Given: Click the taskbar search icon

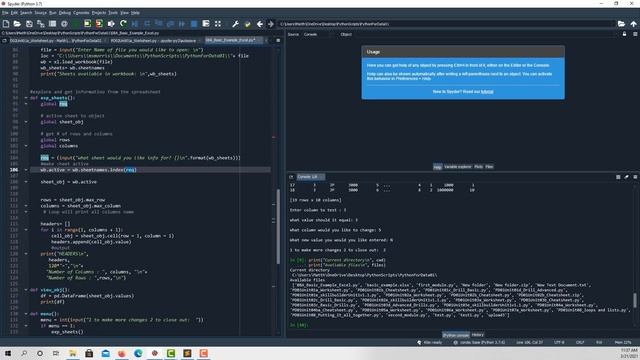Looking at the screenshot, I should pos(24,353).
